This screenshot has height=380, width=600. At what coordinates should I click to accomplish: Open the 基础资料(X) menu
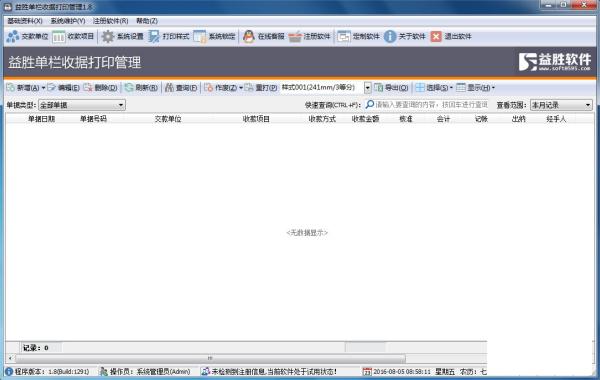(x=25, y=21)
